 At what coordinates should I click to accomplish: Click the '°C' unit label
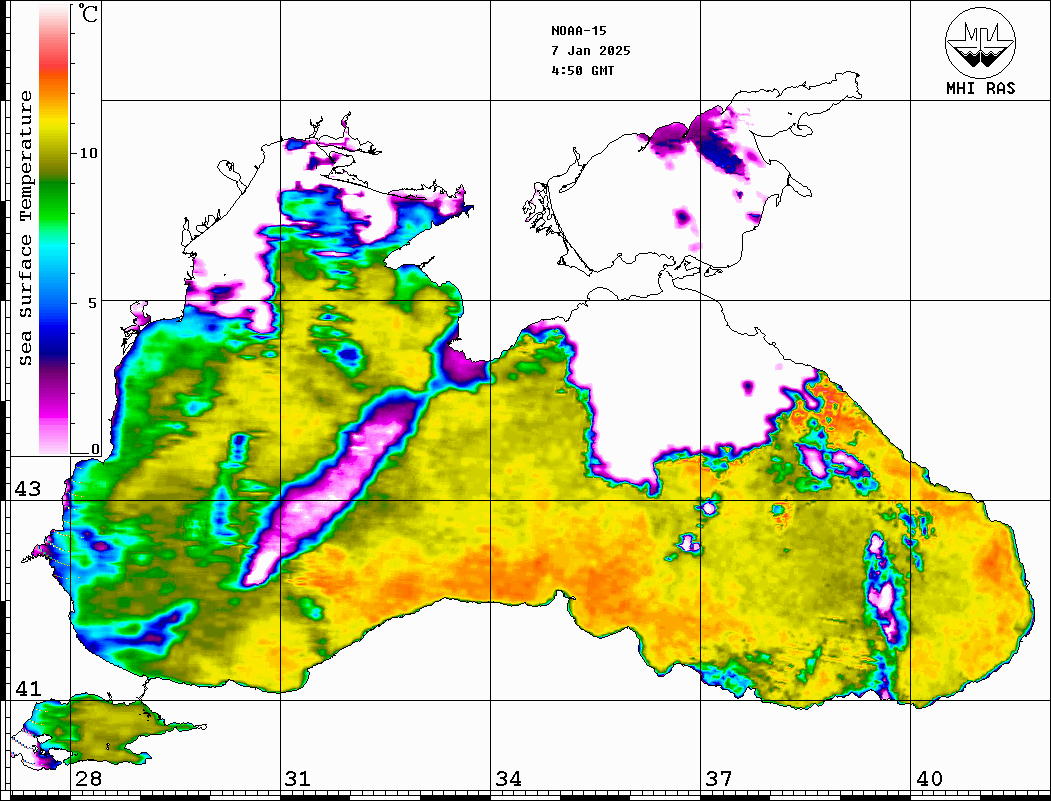(x=88, y=13)
